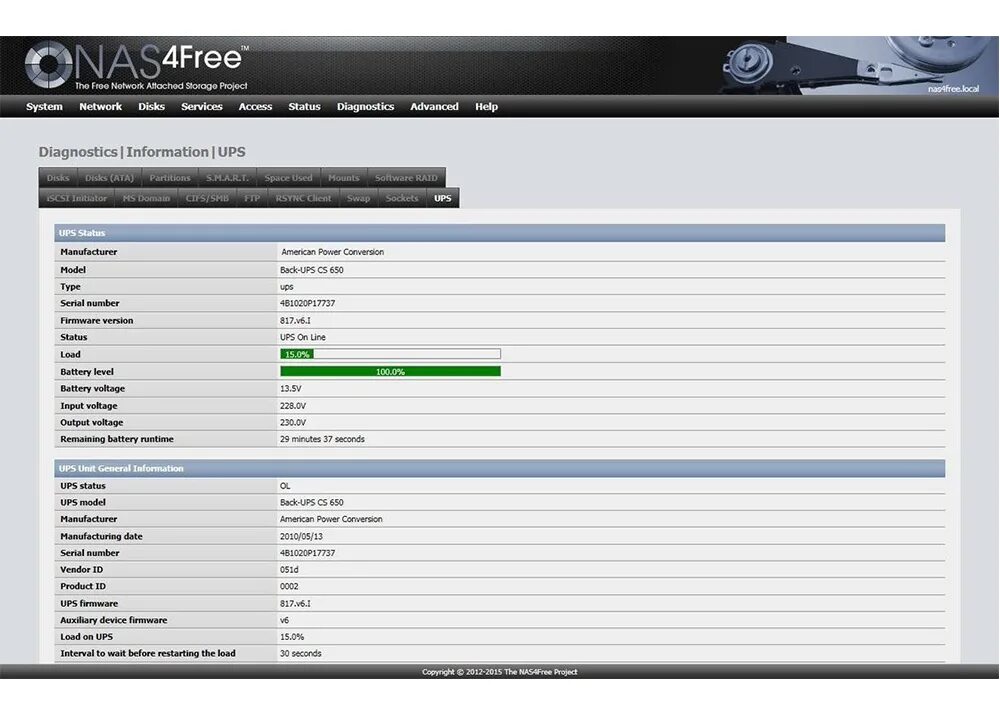Click the Type value 'ups'
The image size is (1000, 714).
(x=286, y=287)
